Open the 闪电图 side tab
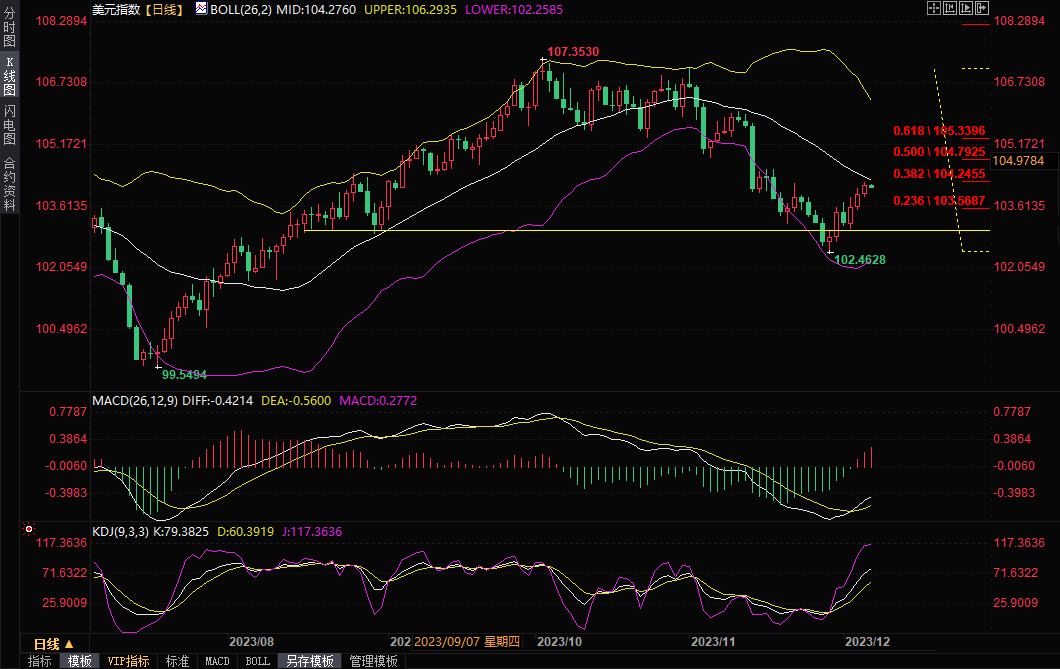 tap(9, 125)
